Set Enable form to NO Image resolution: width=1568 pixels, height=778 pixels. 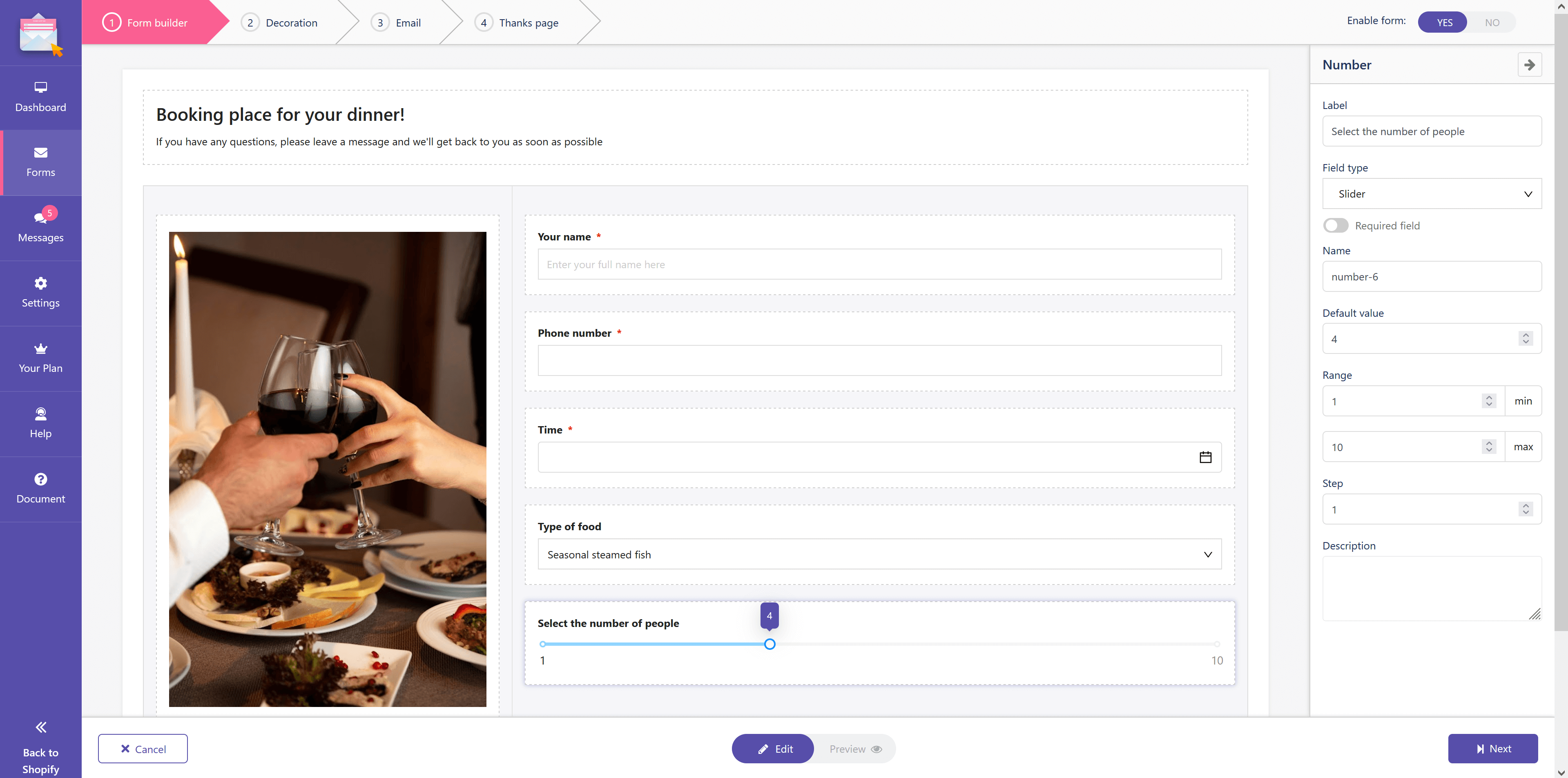pyautogui.click(x=1491, y=22)
